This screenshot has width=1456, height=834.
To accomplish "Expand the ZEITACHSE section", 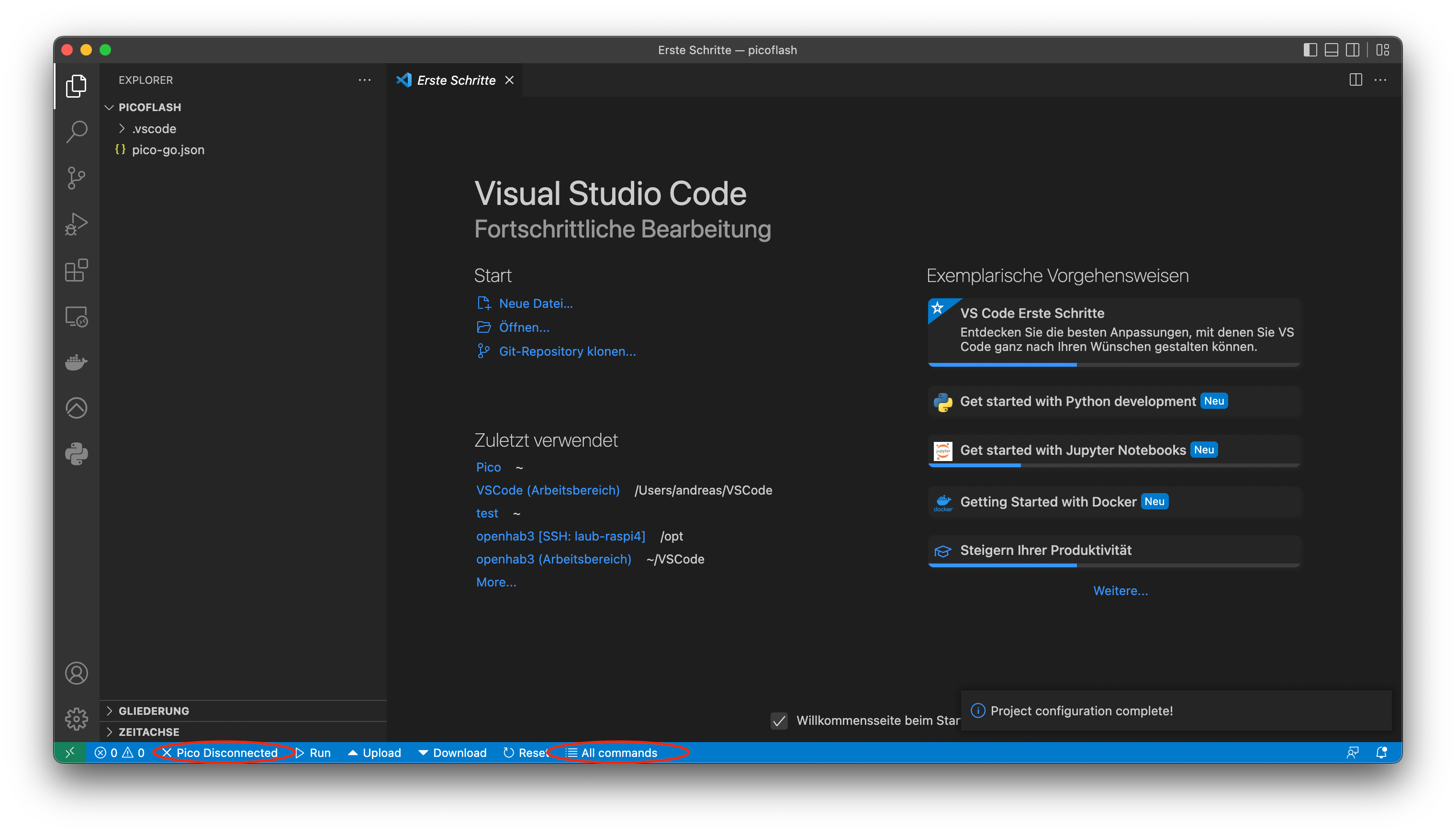I will point(149,732).
